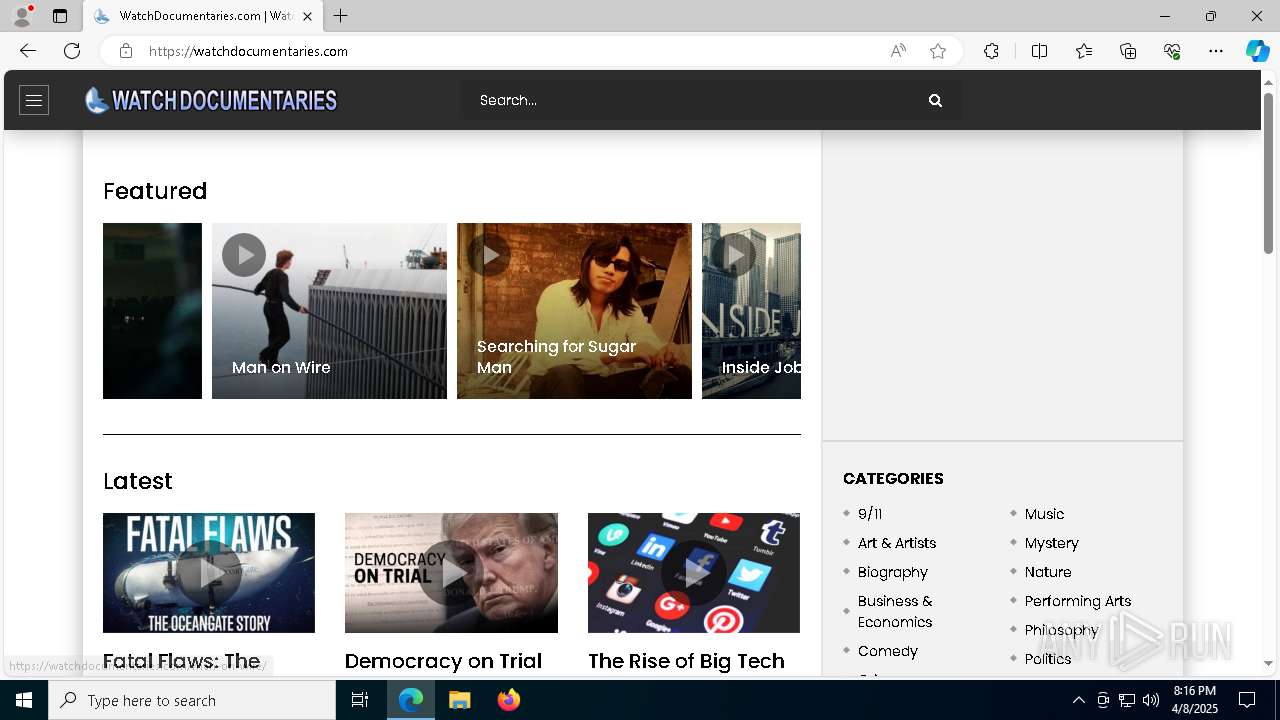This screenshot has width=1280, height=720.
Task: Open Firefox from taskbar
Action: point(509,700)
